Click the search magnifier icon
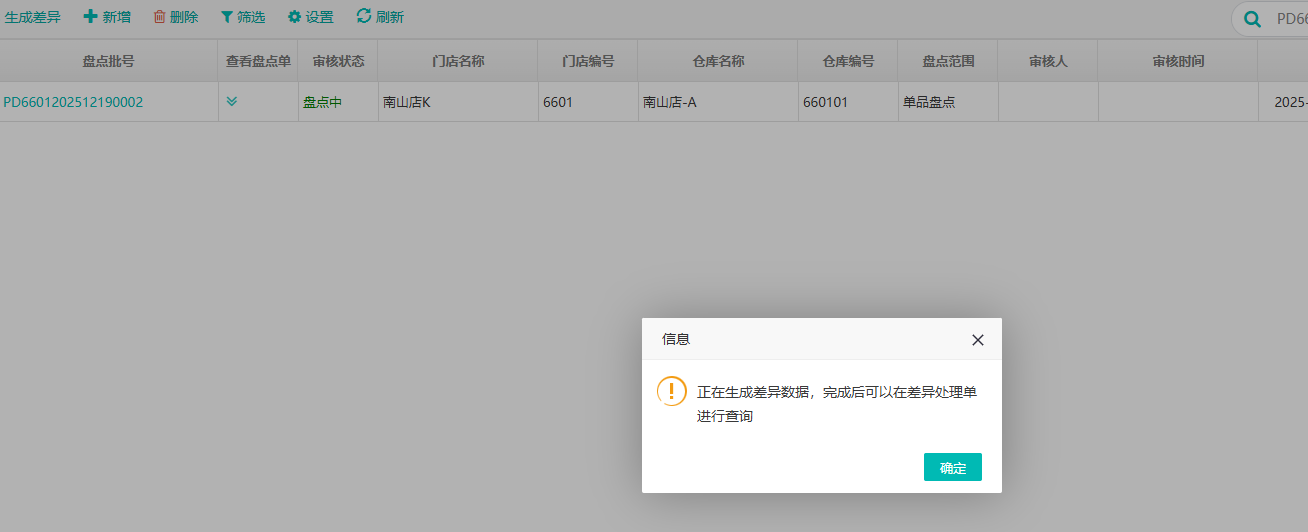 (1251, 19)
